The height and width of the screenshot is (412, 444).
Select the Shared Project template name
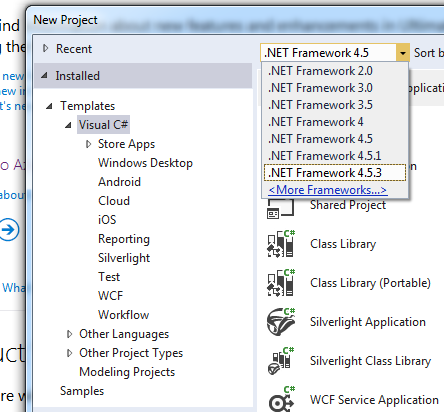(x=348, y=205)
